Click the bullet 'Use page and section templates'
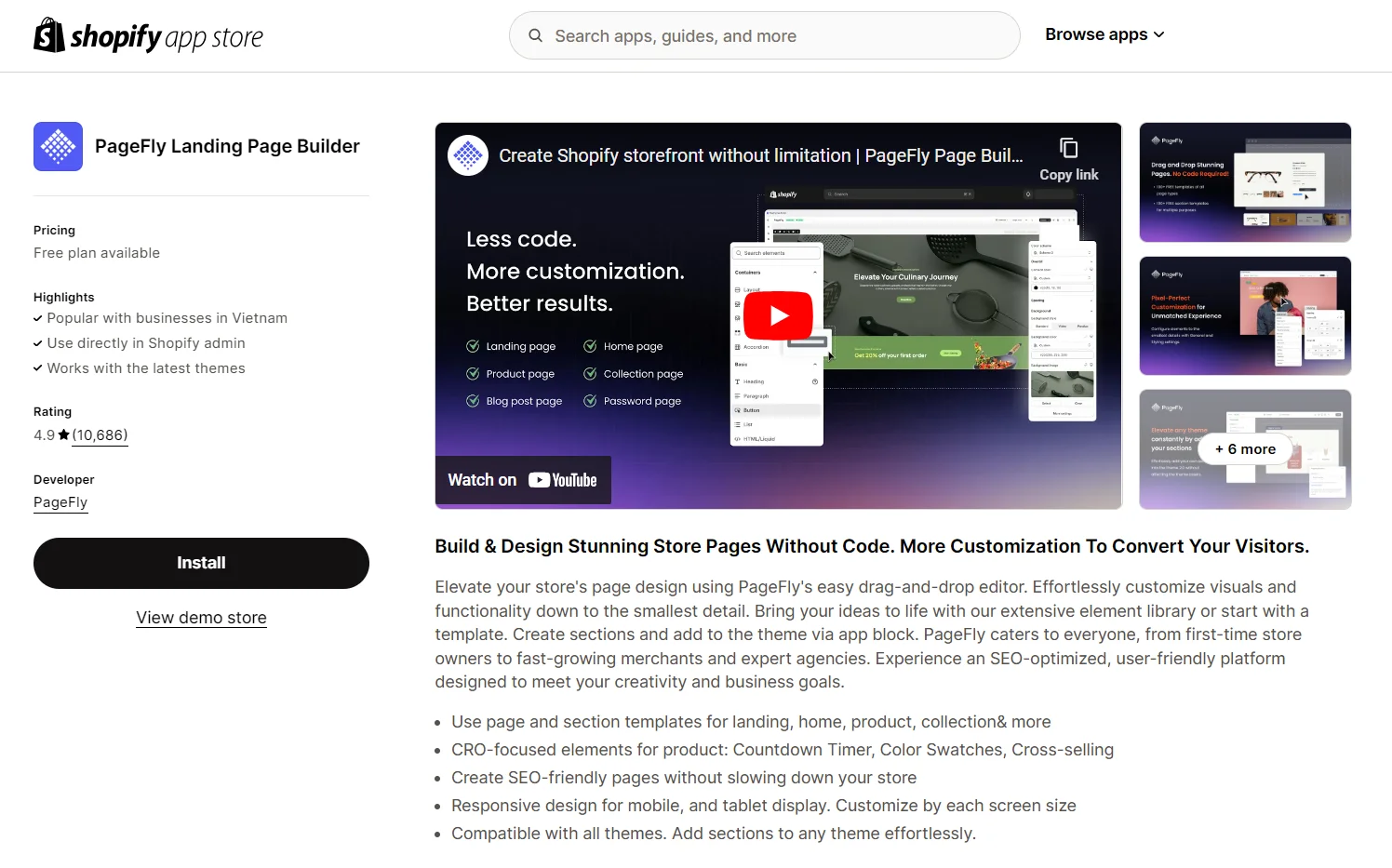 [x=751, y=722]
